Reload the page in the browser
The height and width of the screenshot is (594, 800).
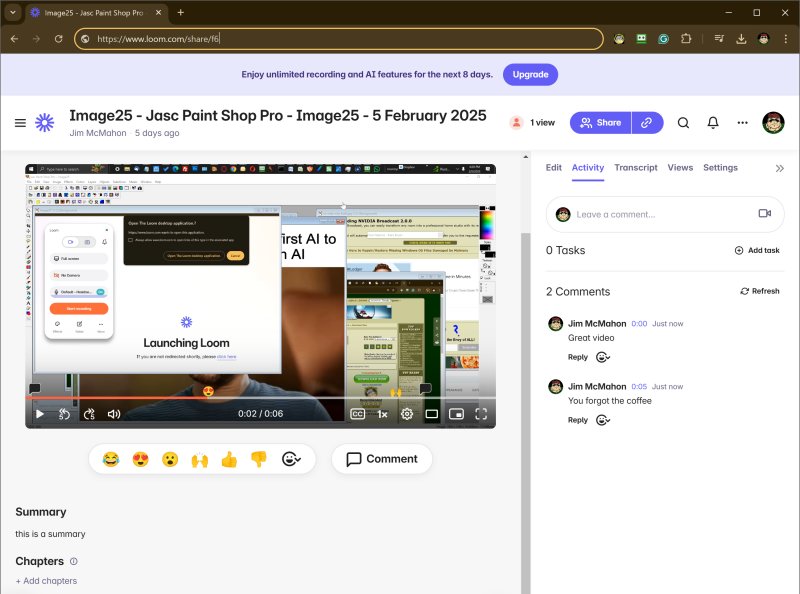click(x=59, y=39)
